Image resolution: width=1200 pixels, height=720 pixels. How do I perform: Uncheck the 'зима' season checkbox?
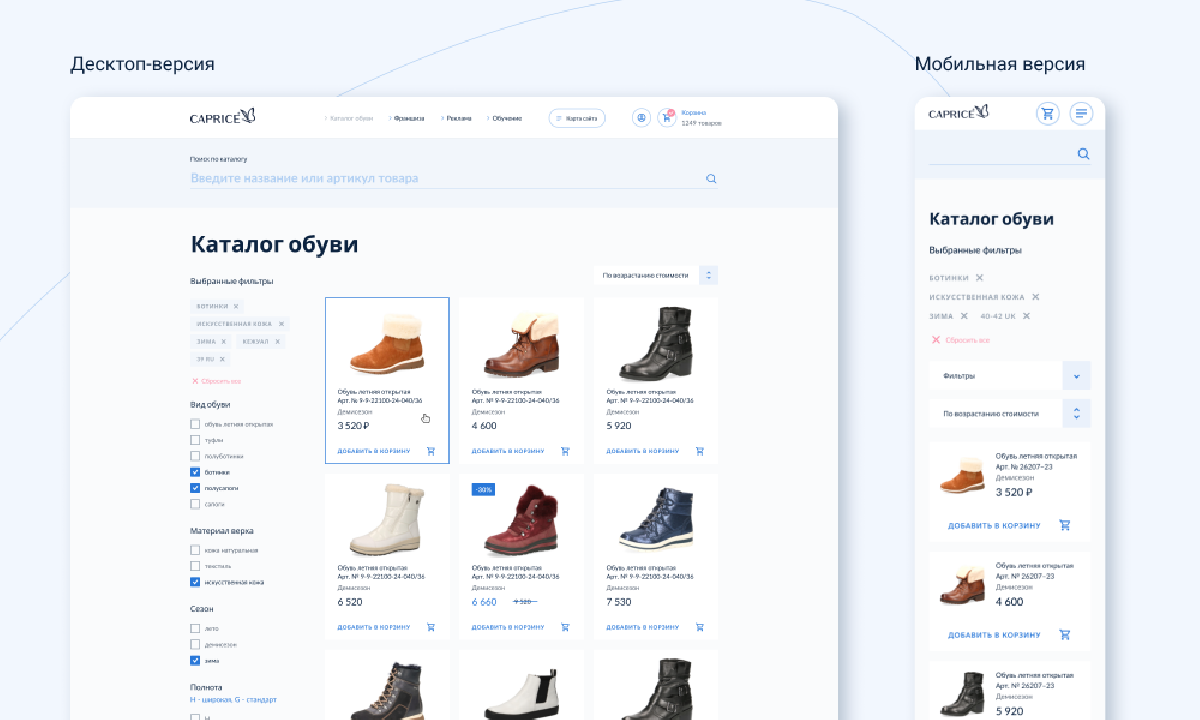195,661
